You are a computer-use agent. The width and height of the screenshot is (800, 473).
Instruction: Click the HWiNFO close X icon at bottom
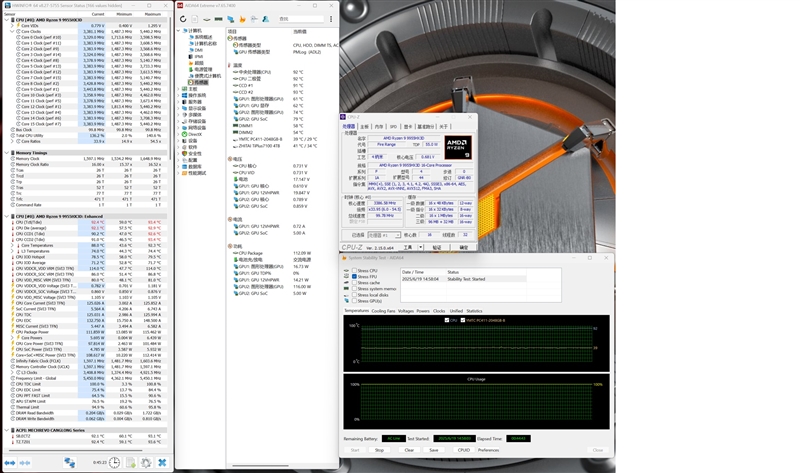pos(162,463)
